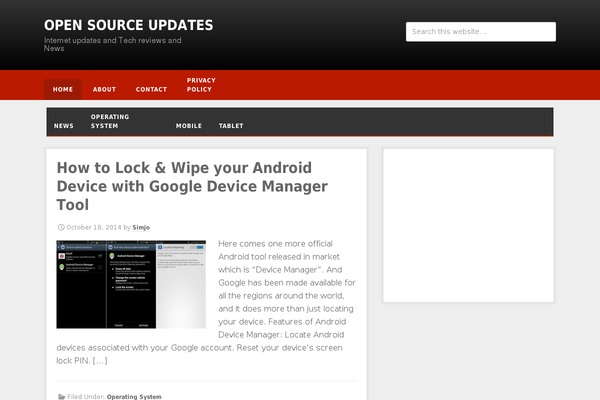Open the Operating System category menu
The width and height of the screenshot is (600, 400).
click(110, 121)
